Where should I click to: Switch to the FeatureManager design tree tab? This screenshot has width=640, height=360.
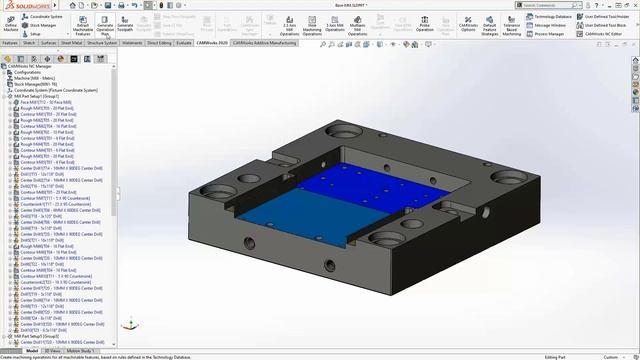pyautogui.click(x=7, y=59)
